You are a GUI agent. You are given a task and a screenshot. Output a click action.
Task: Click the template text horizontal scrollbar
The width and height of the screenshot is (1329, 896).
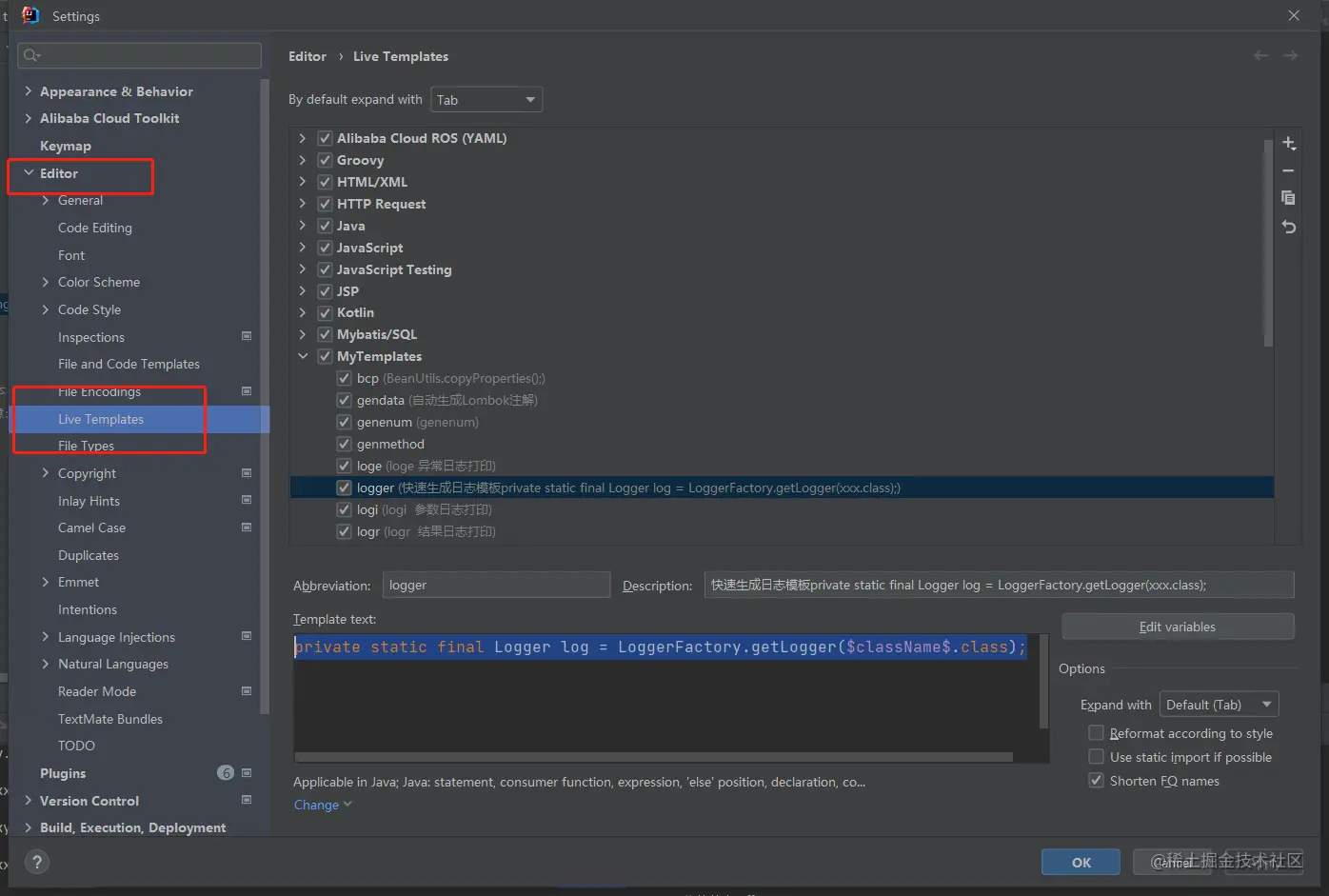[x=654, y=758]
